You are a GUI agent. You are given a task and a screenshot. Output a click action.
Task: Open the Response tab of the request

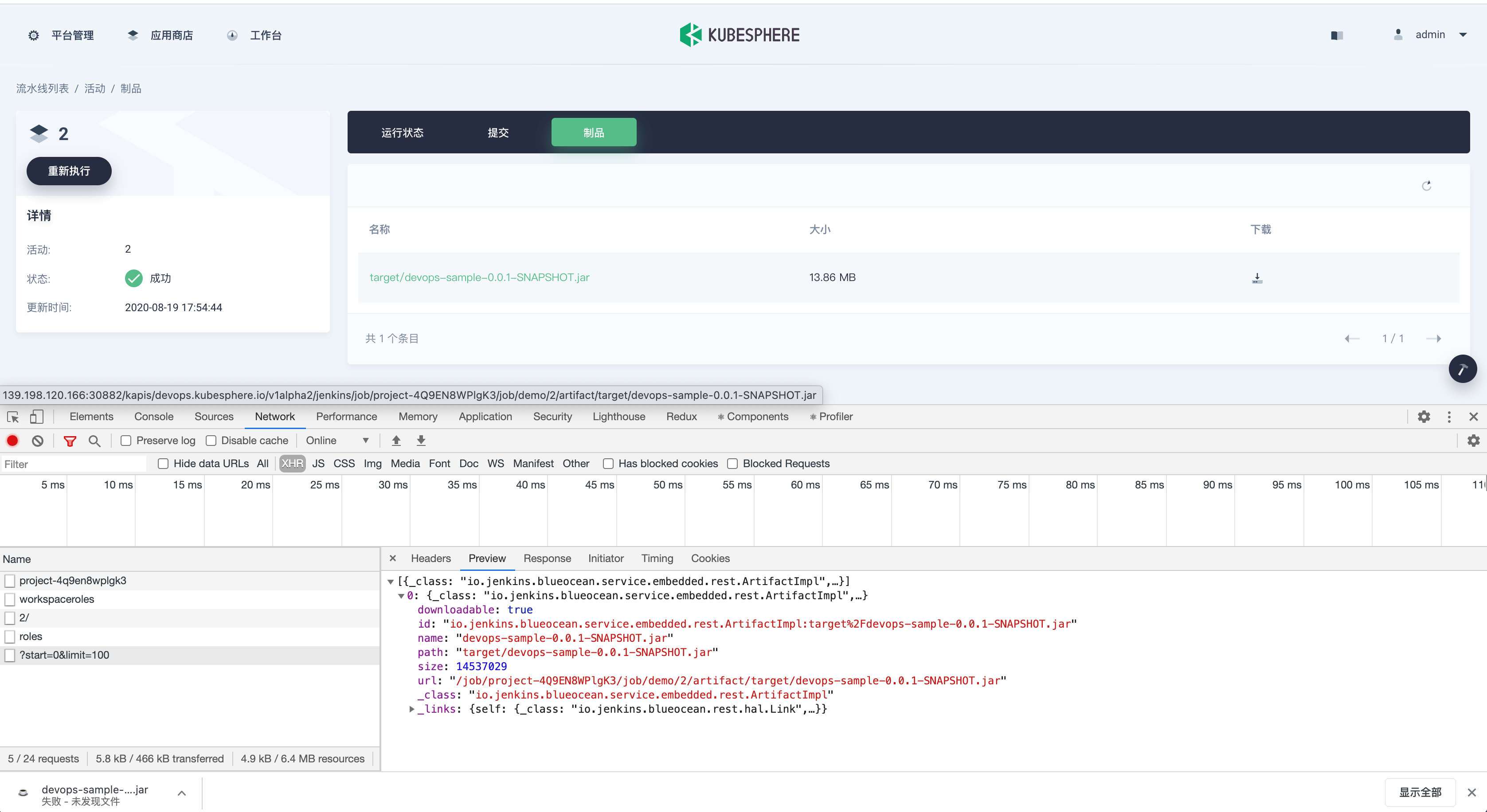point(547,558)
